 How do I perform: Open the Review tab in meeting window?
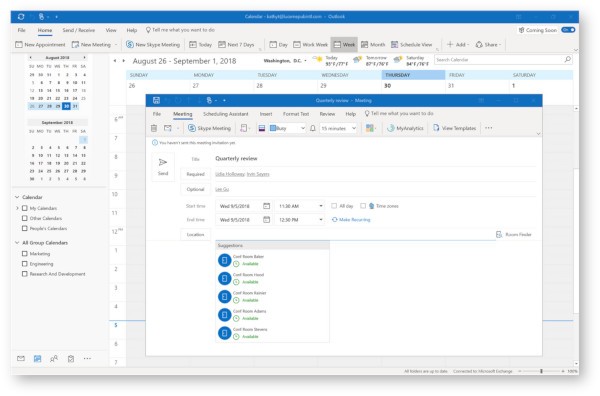point(327,114)
